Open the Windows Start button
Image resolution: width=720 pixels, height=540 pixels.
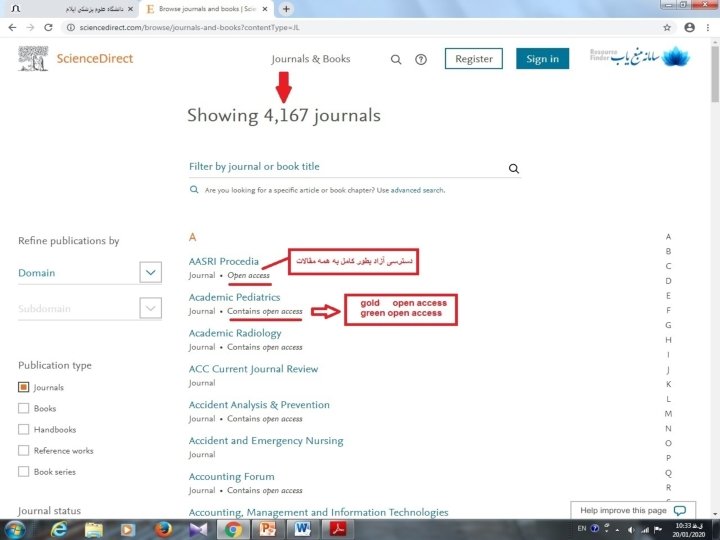(x=16, y=529)
